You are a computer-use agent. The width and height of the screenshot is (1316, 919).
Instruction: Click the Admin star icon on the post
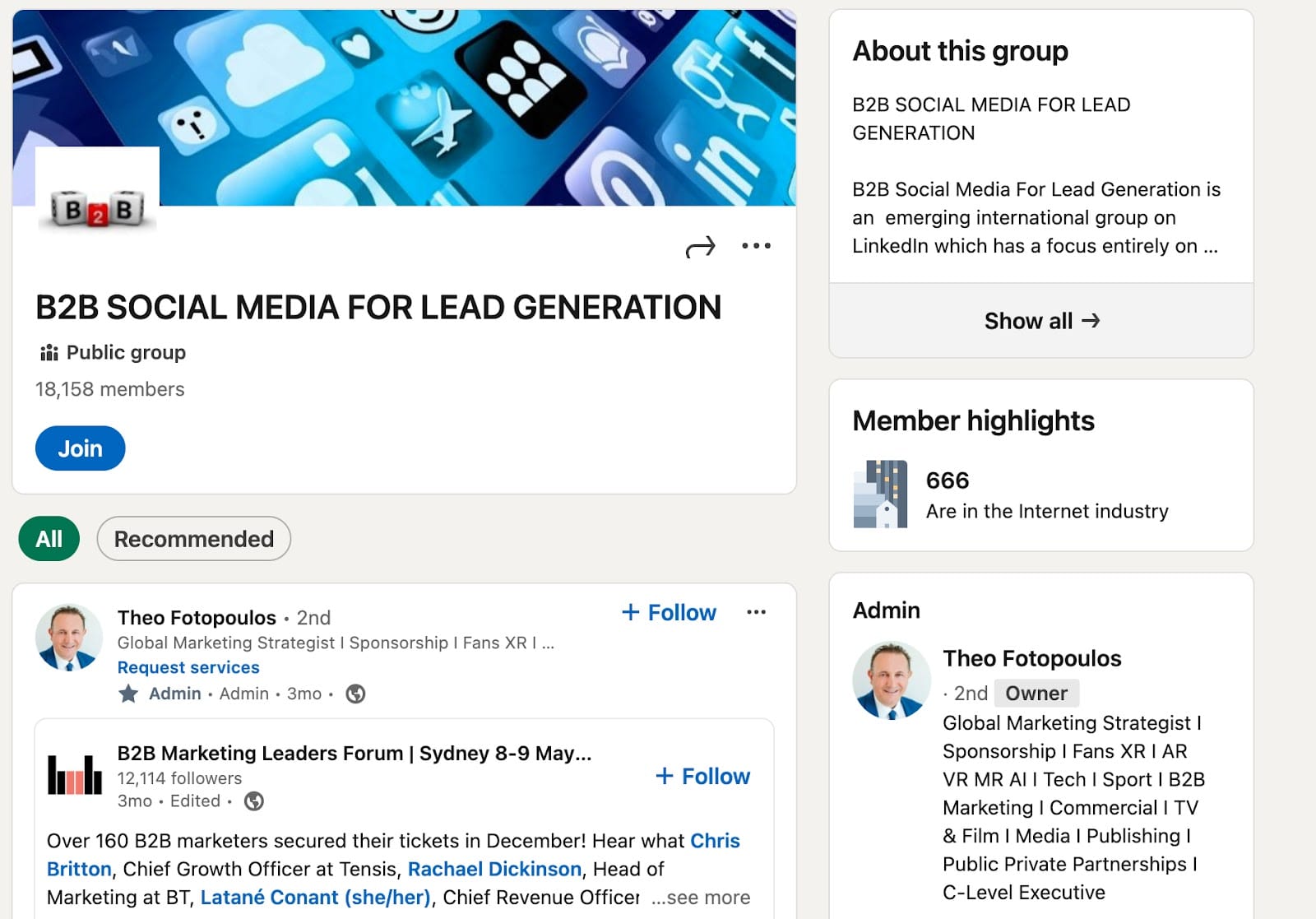pos(129,694)
